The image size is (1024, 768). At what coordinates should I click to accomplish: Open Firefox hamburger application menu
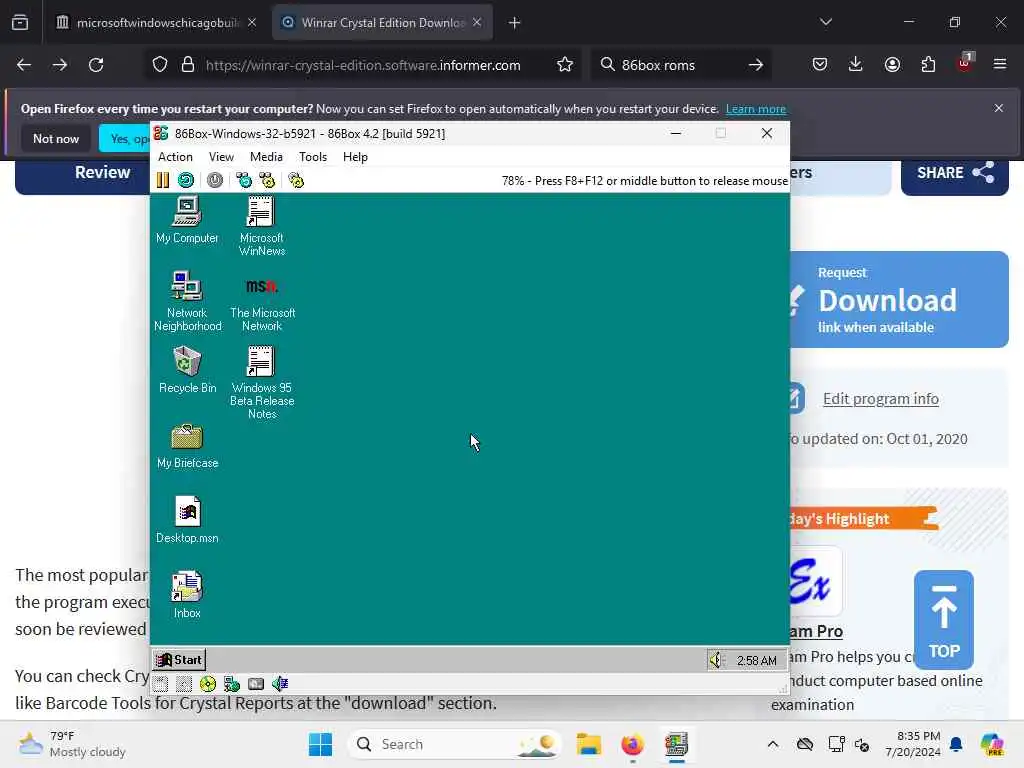point(1000,64)
